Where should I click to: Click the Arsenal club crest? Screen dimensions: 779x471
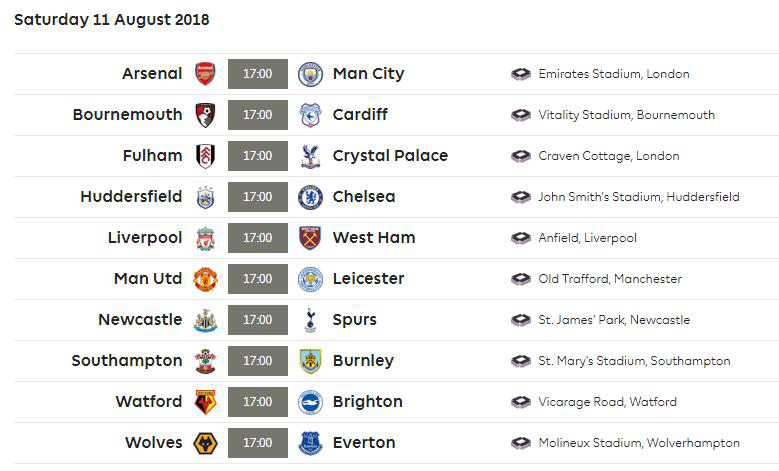coord(205,74)
